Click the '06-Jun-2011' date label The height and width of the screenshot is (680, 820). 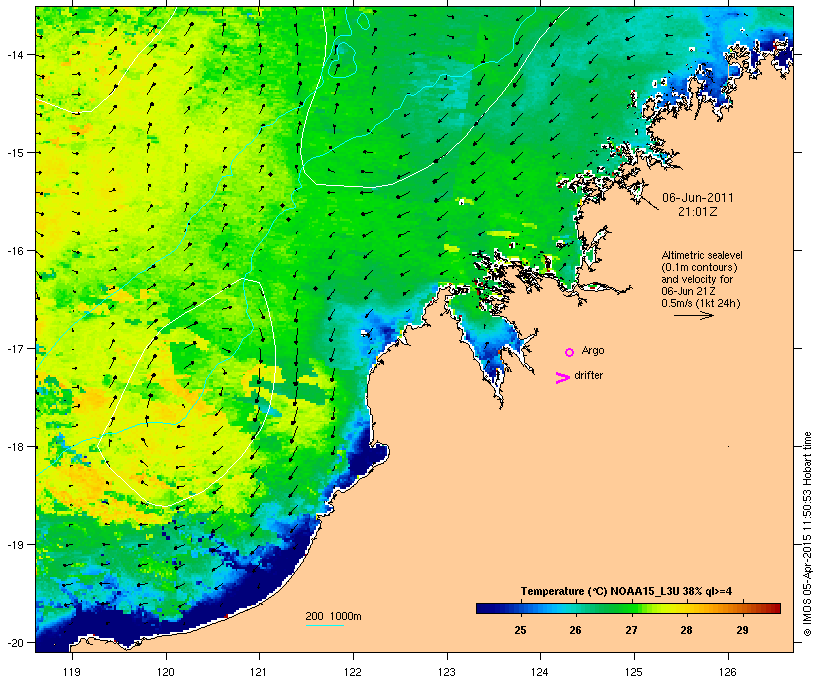pyautogui.click(x=698, y=198)
